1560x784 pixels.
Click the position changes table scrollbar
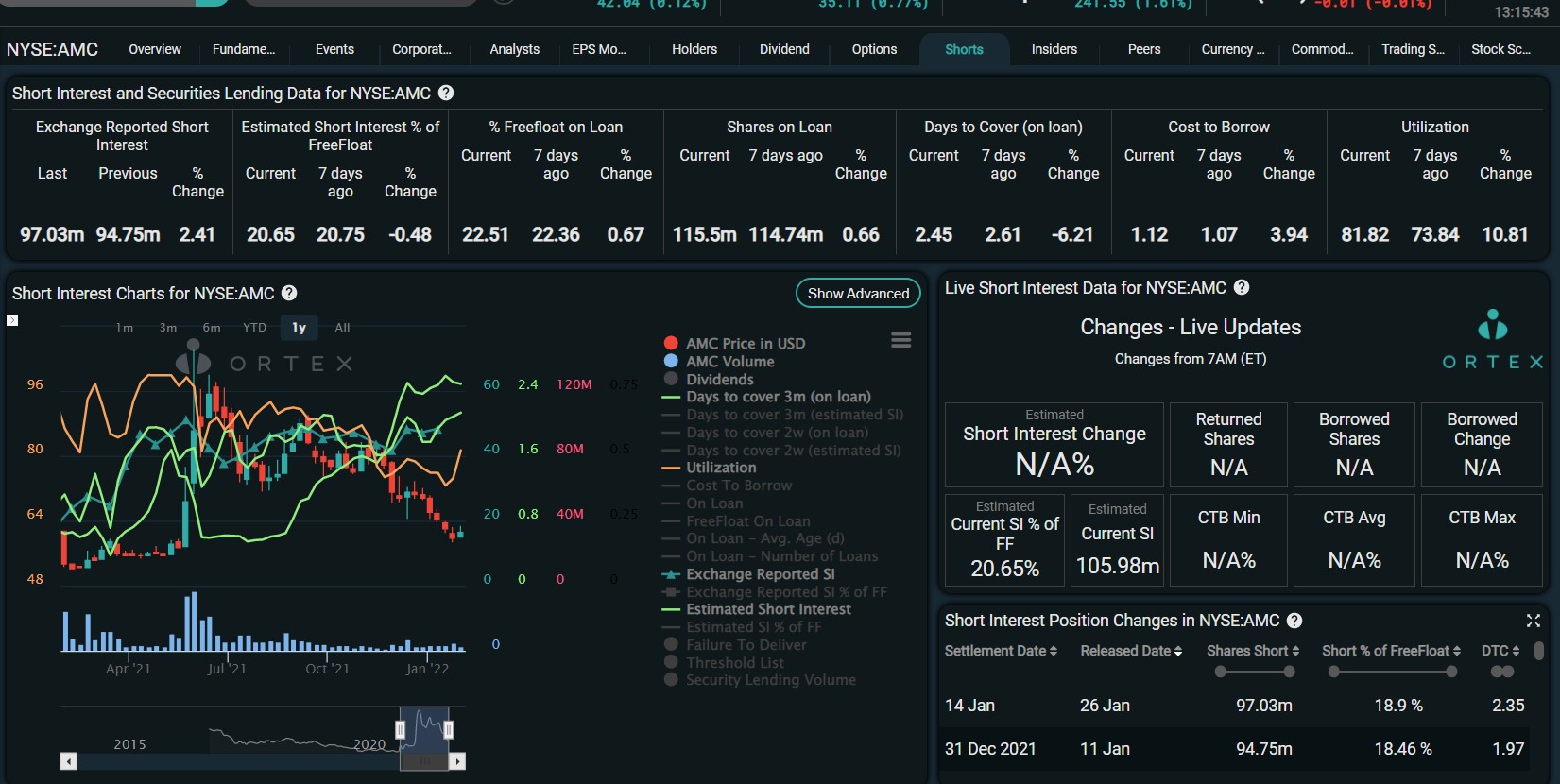(1538, 651)
